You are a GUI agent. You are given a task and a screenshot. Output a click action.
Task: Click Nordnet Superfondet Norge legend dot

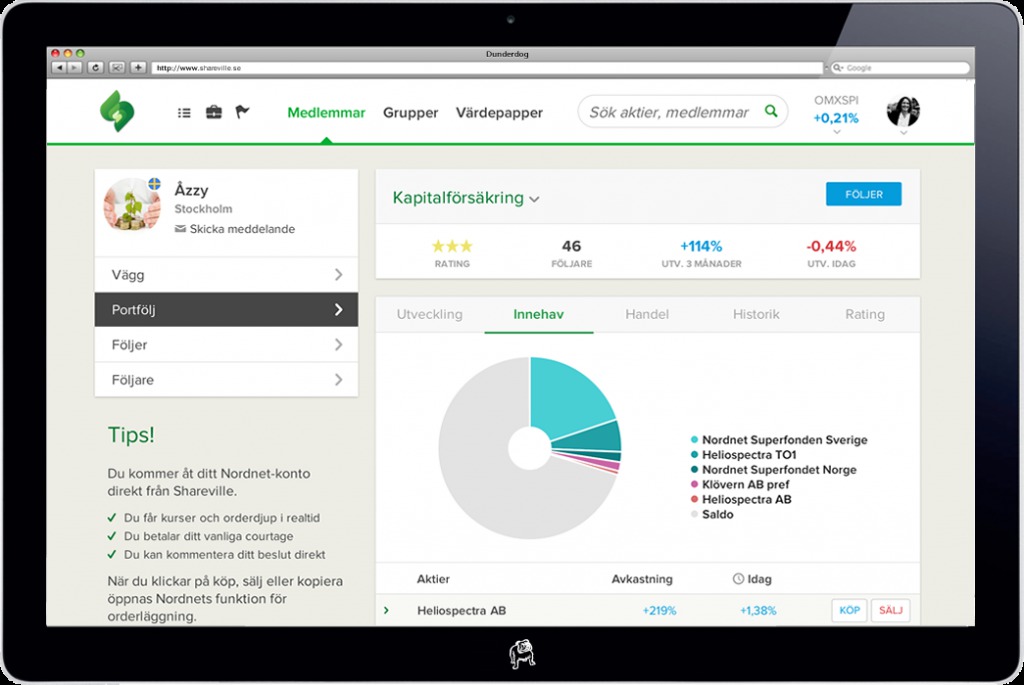pos(694,470)
